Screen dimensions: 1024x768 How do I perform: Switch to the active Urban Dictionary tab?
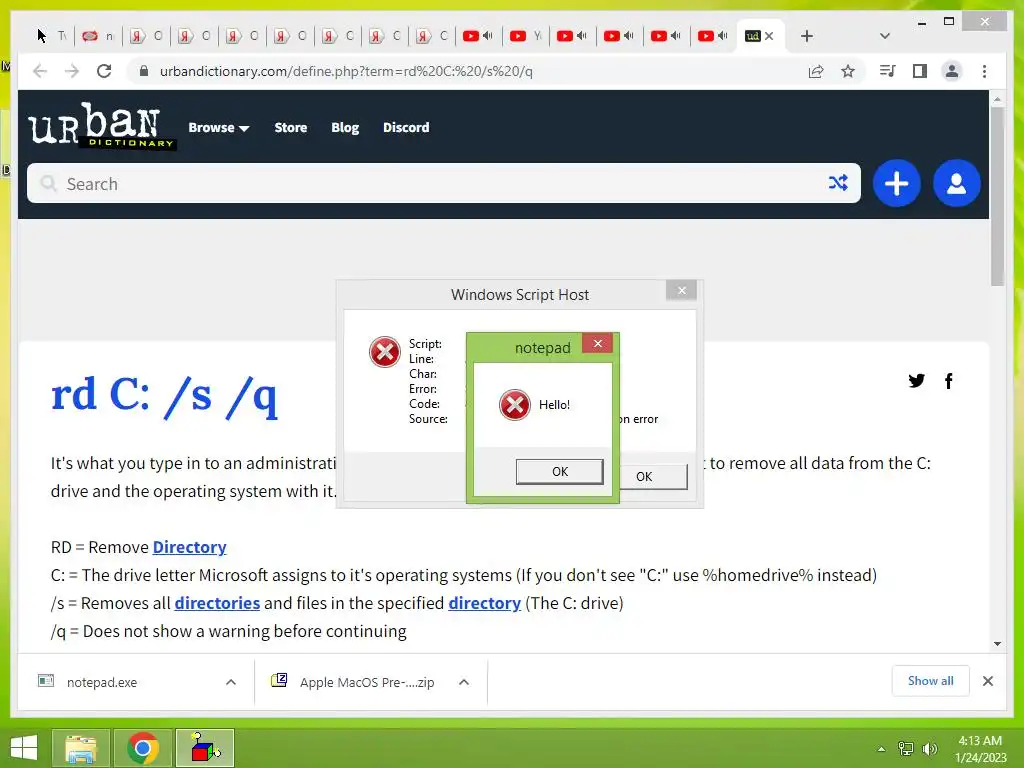pos(752,36)
